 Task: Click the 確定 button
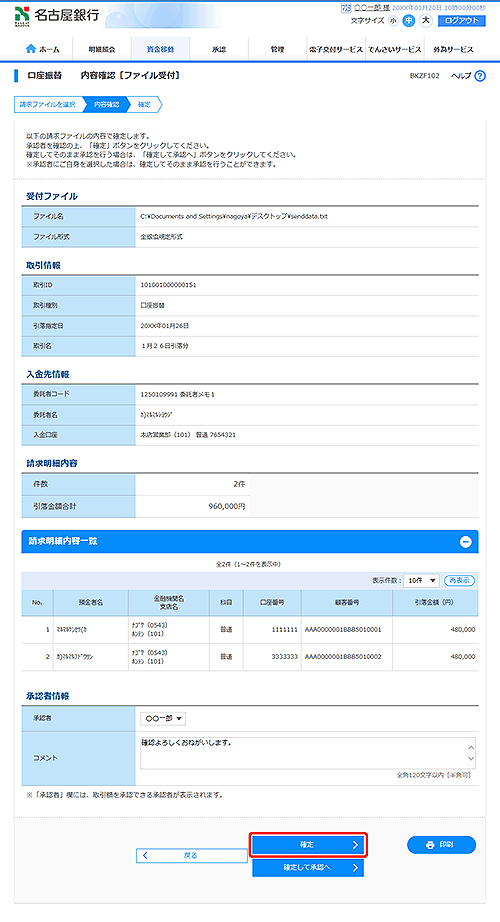click(x=309, y=844)
